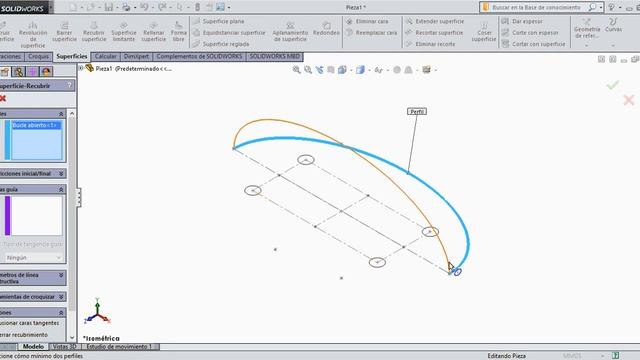Switch to Croquis tab
Image resolution: width=640 pixels, height=360 pixels.
click(x=39, y=57)
